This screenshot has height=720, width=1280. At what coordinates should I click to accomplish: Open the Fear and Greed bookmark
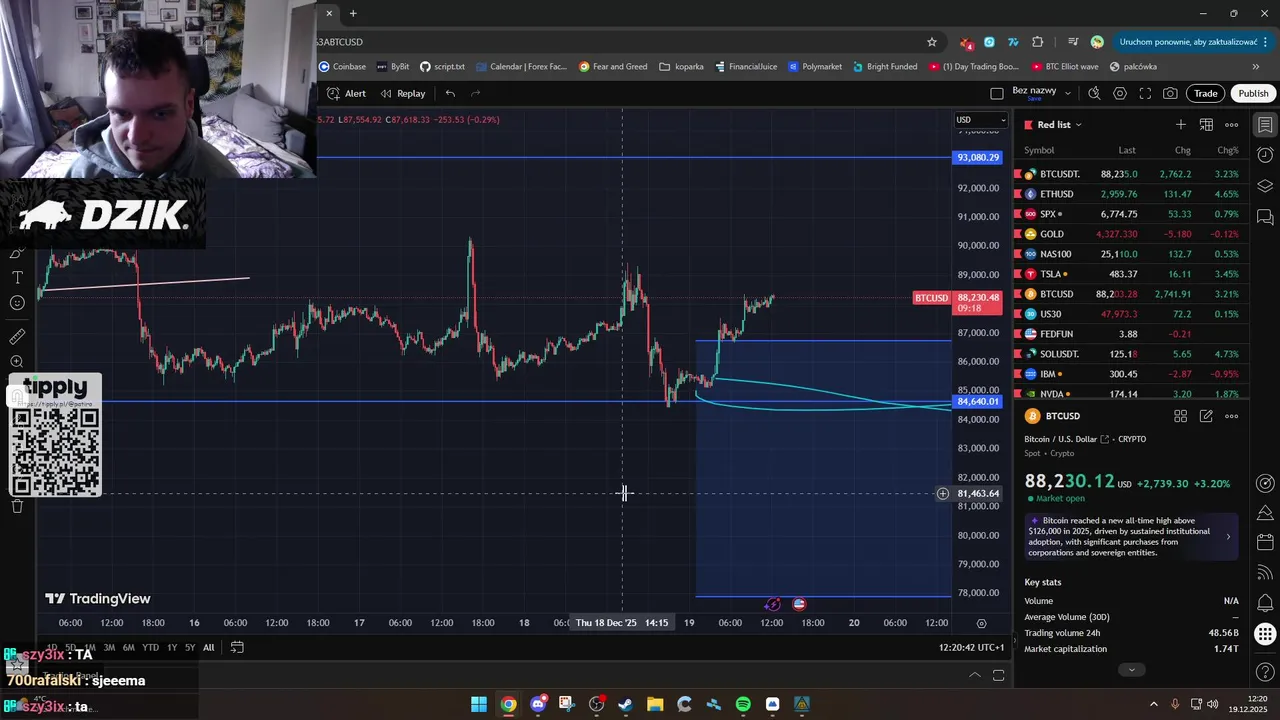click(613, 67)
